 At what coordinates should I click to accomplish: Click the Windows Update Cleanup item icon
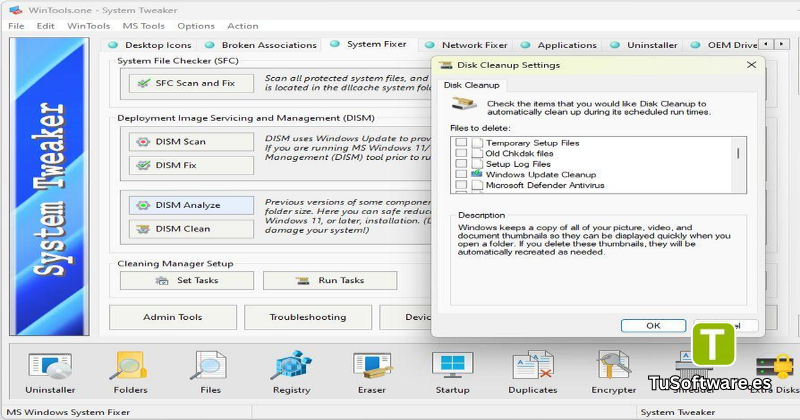pyautogui.click(x=477, y=174)
